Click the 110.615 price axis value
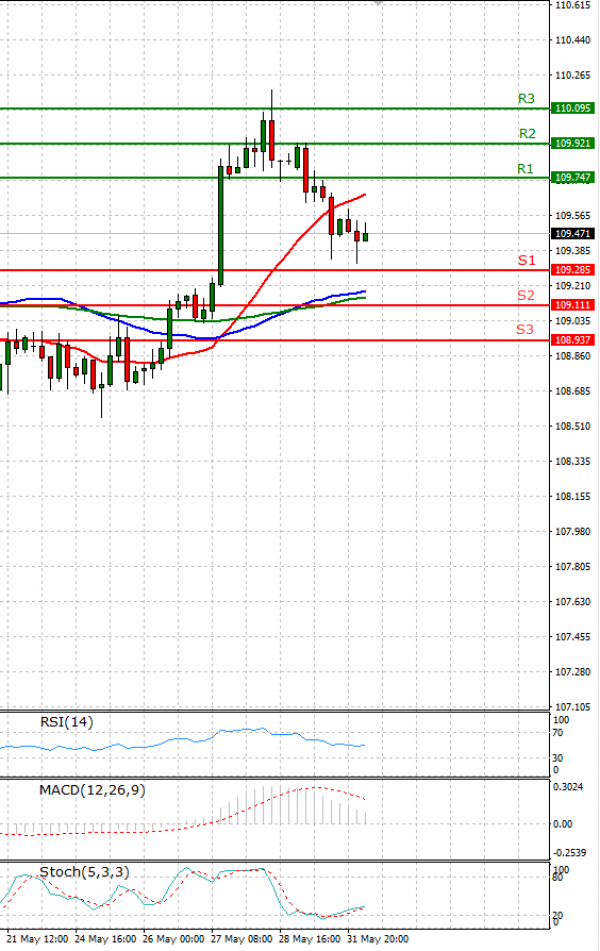 (573, 5)
